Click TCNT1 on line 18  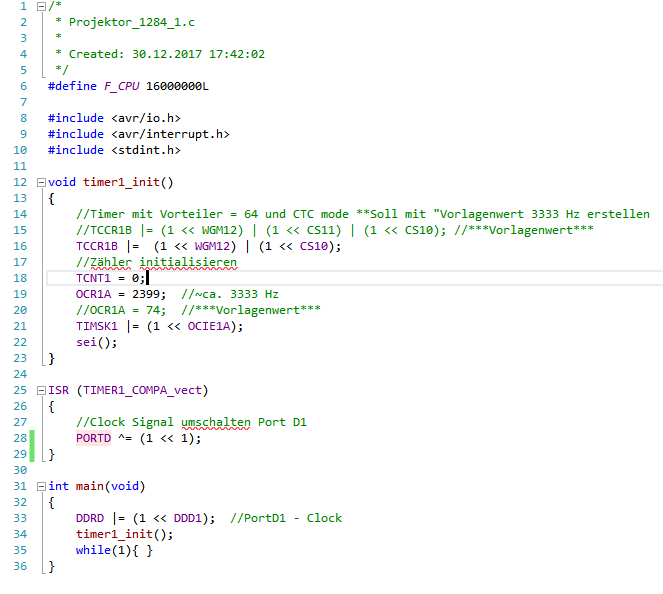[x=93, y=279]
